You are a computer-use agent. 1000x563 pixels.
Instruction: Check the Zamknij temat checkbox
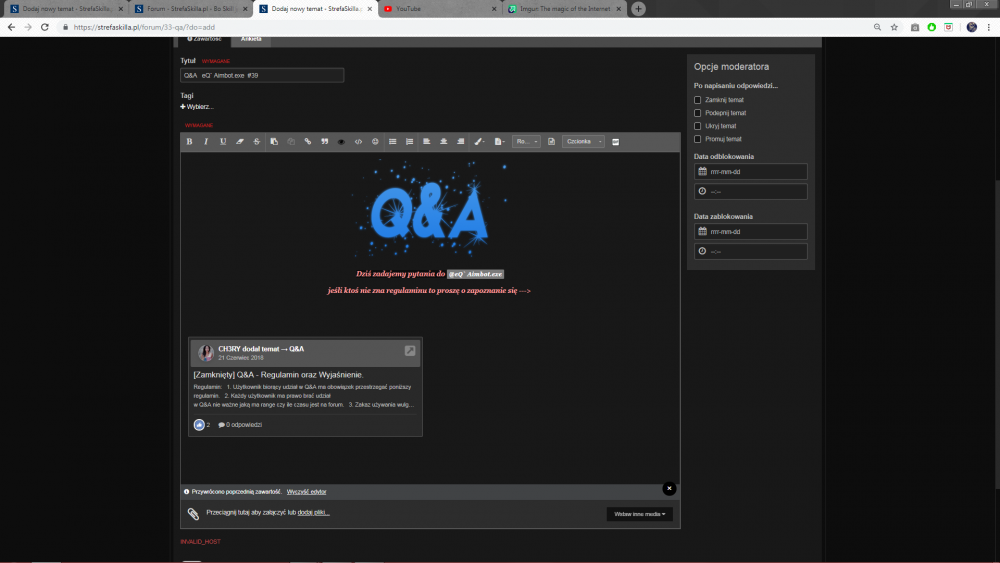coord(698,100)
